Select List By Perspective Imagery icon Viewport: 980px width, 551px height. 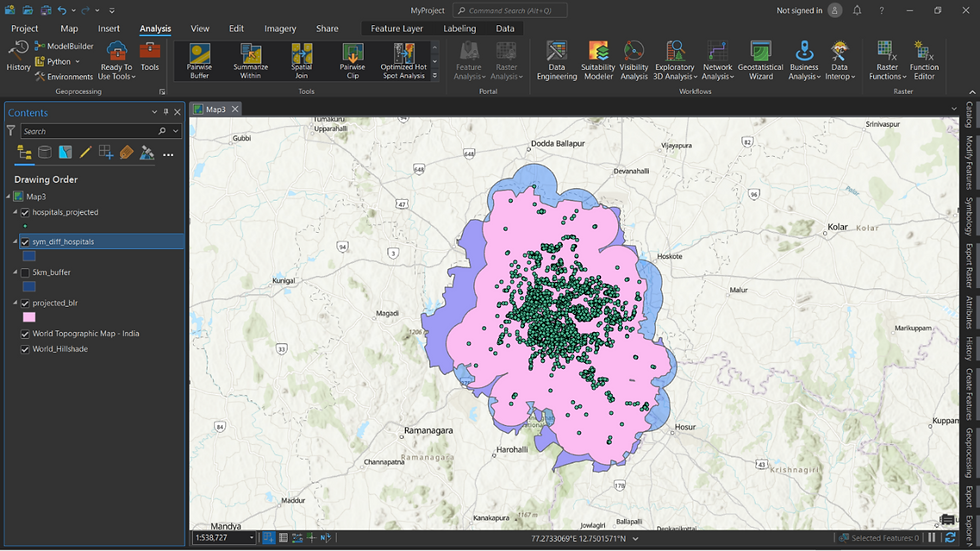[147, 152]
